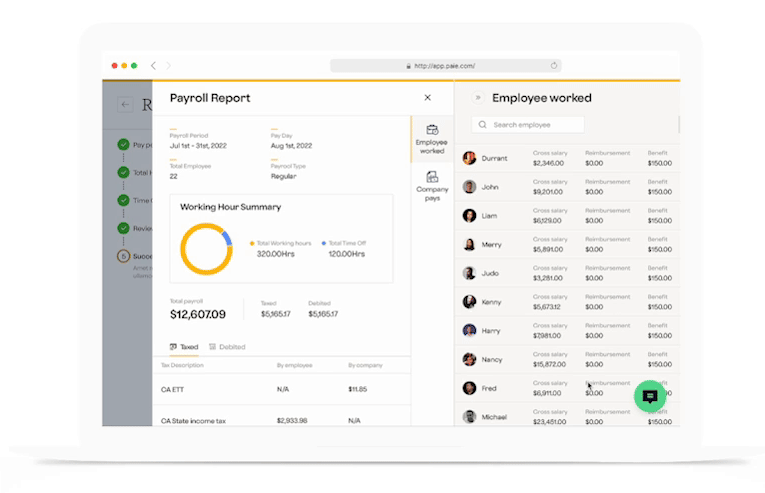Viewport: 765px width, 493px height.
Task: Select employee name Nancy
Action: 492,360
